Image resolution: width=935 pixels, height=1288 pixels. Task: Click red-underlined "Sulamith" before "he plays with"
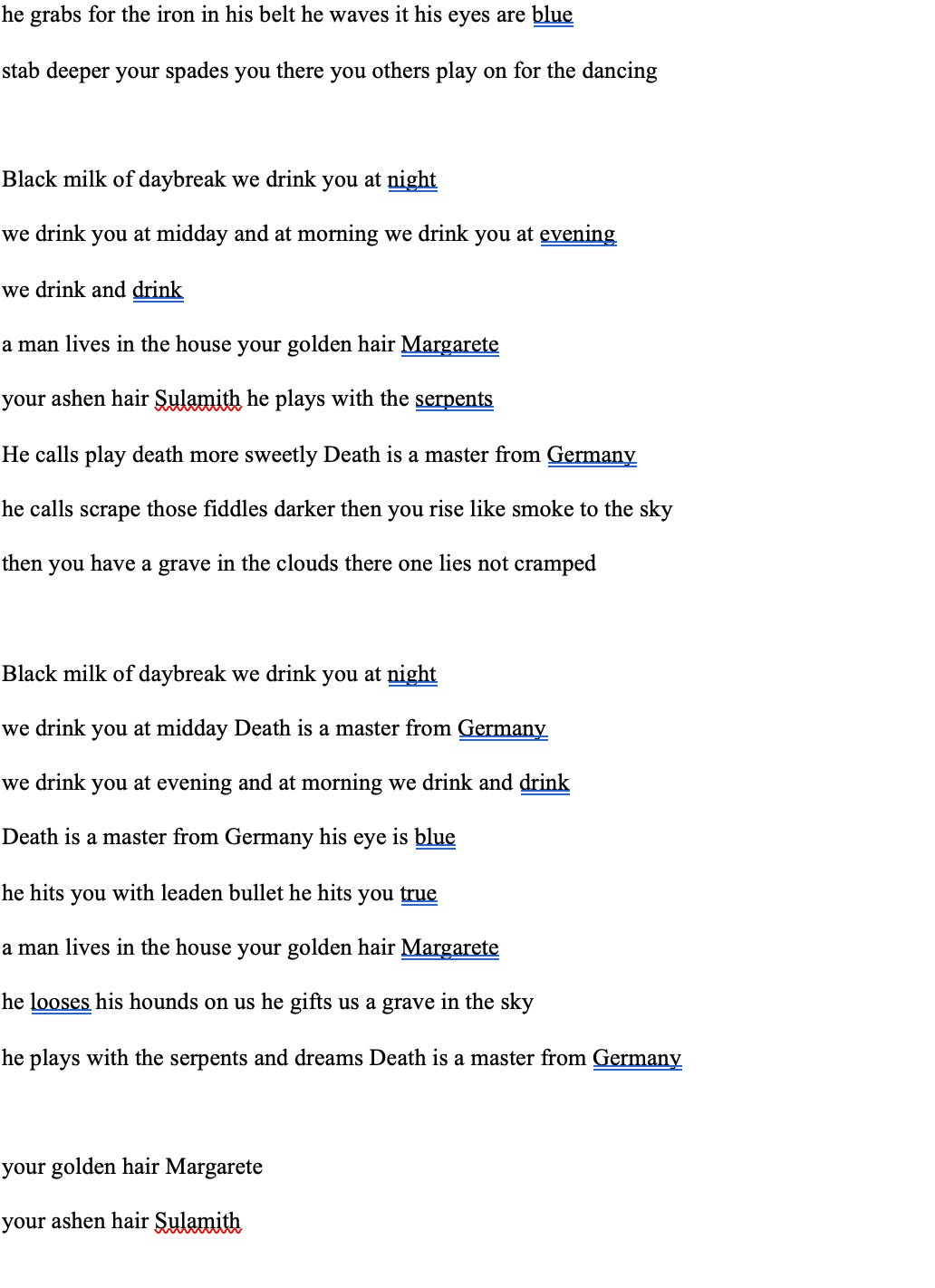pos(198,399)
